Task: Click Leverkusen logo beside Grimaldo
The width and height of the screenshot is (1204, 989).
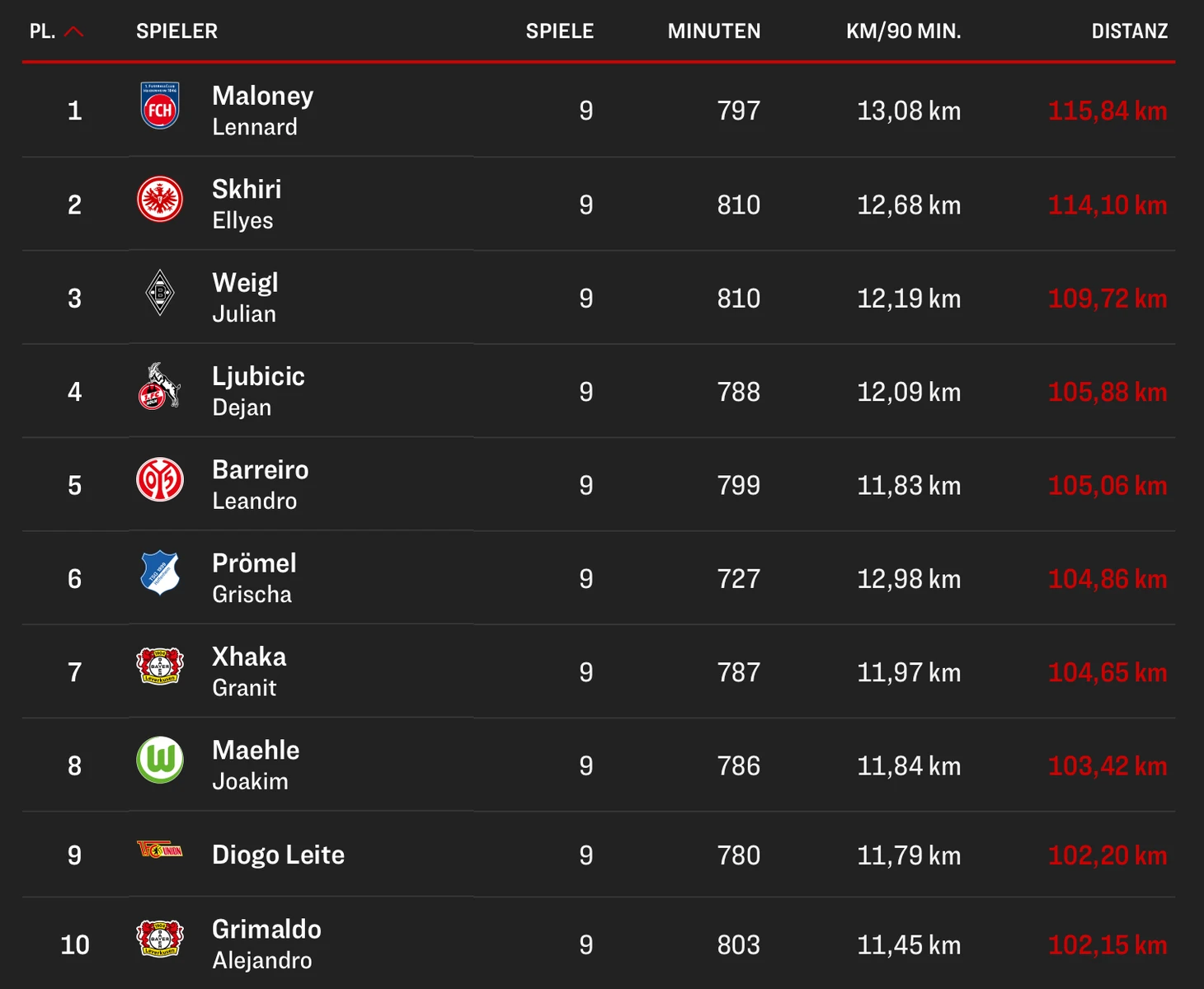Action: (160, 939)
